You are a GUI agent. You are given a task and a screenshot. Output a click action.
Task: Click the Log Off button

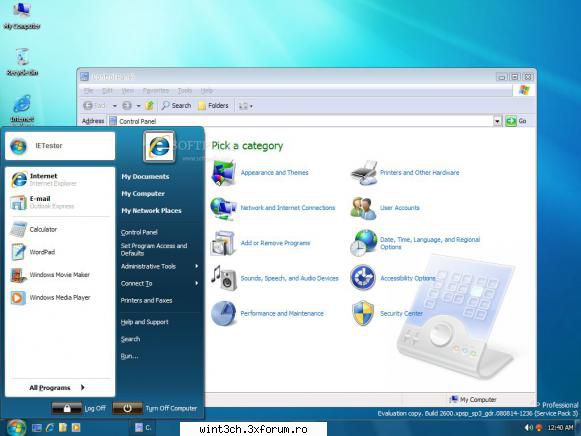coord(79,408)
